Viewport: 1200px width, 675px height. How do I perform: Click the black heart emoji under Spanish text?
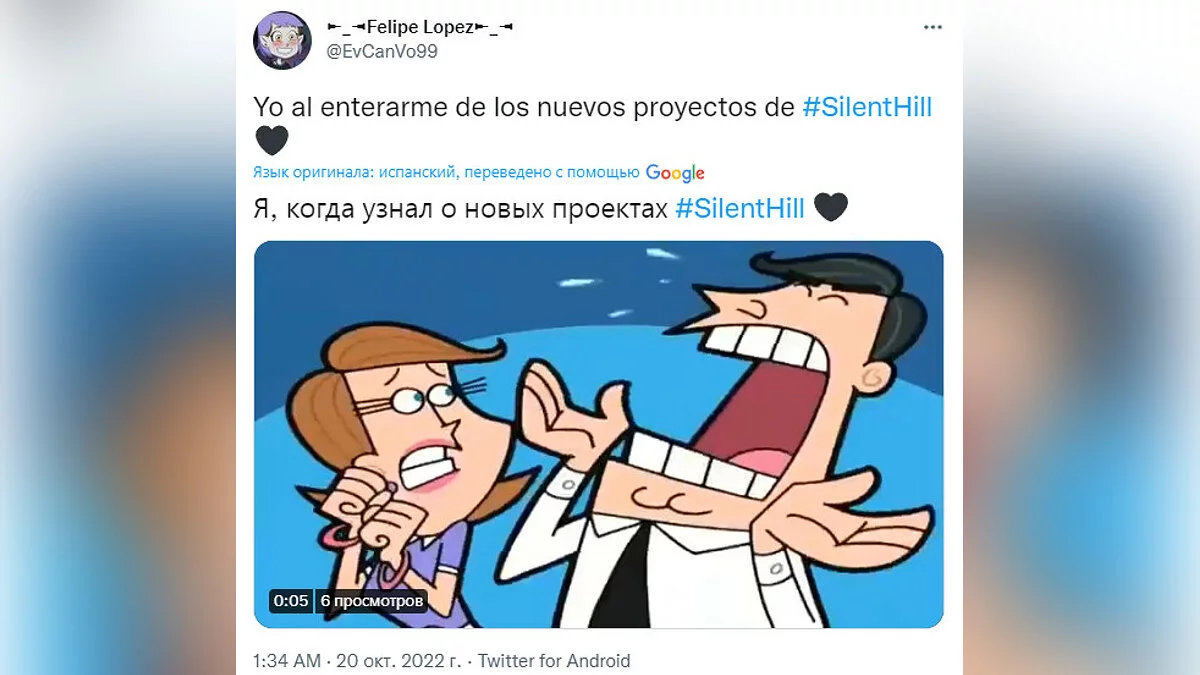(272, 141)
